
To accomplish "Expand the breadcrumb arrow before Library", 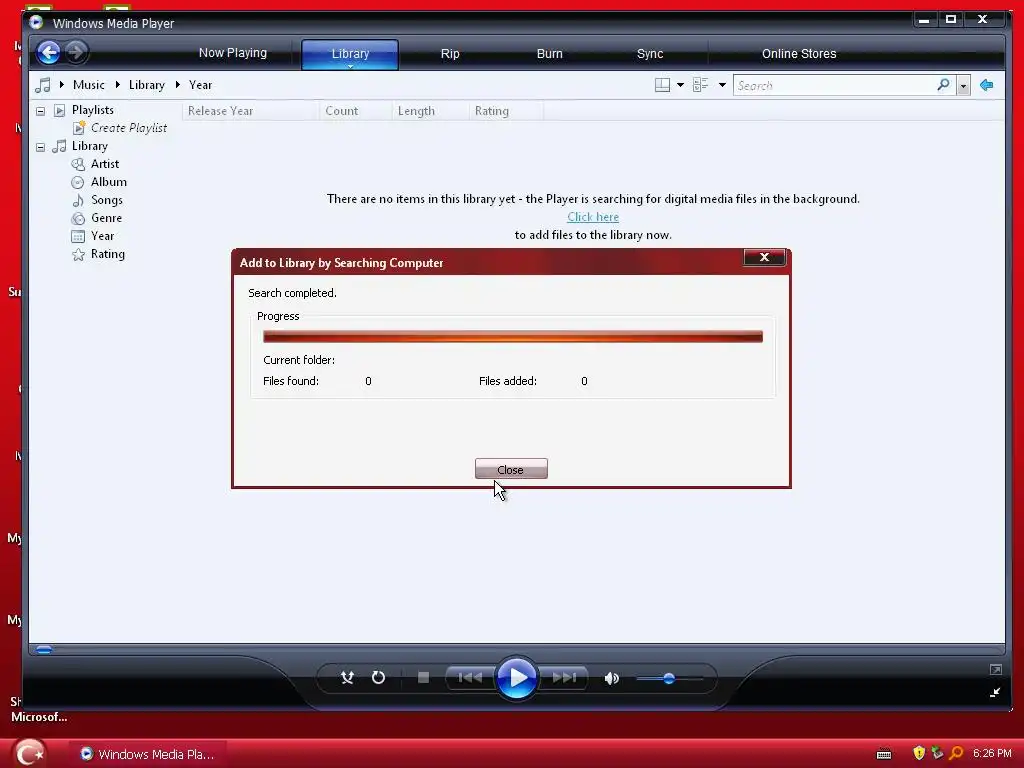I will (x=118, y=84).
